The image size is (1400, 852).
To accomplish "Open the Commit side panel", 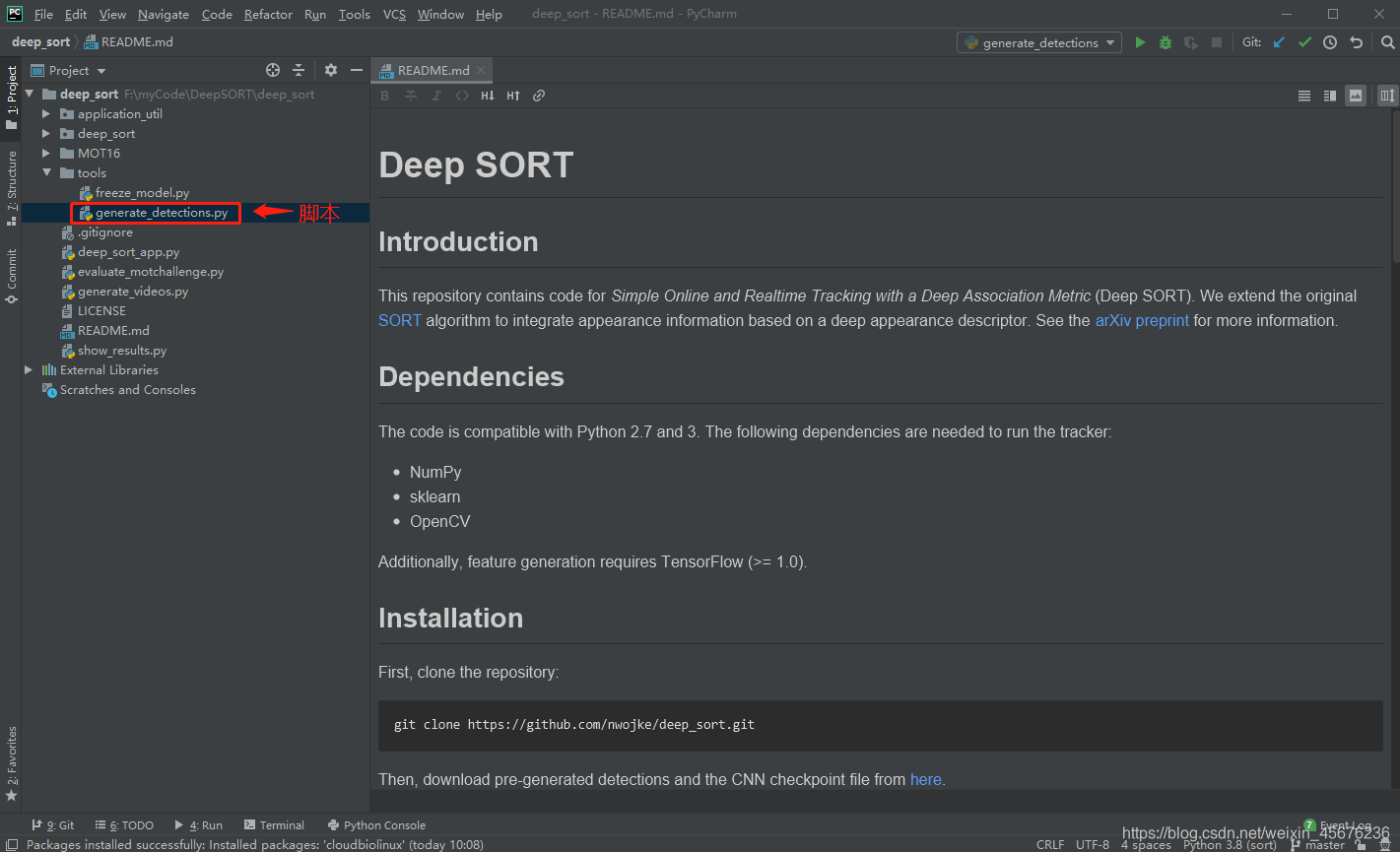I will coord(12,276).
